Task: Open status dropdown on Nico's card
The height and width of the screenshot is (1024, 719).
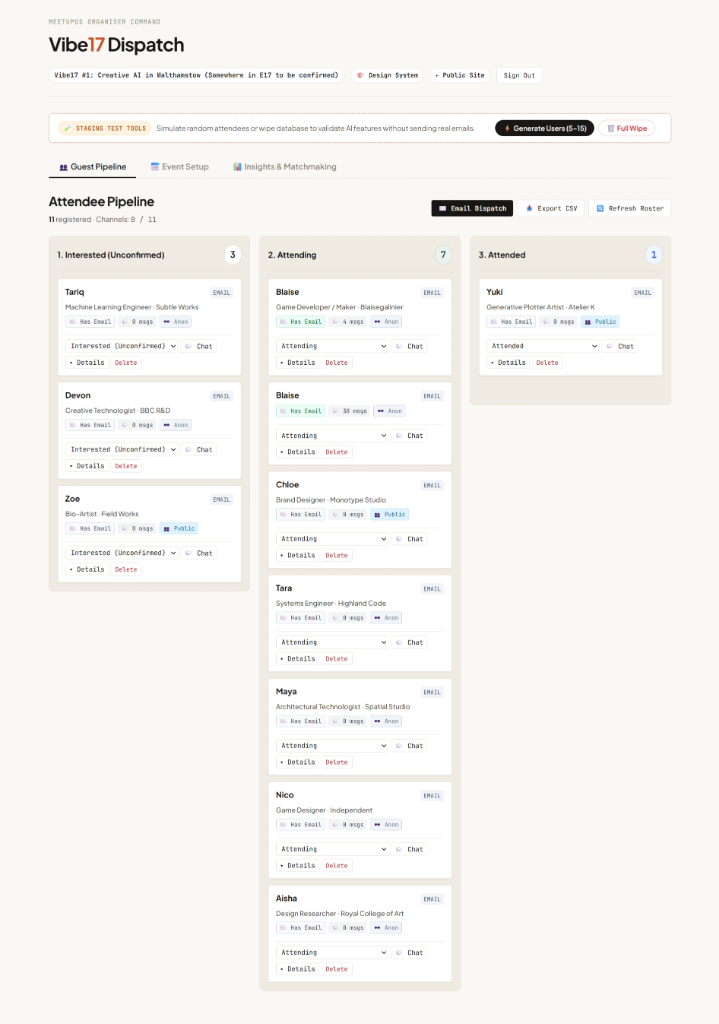Action: click(332, 849)
